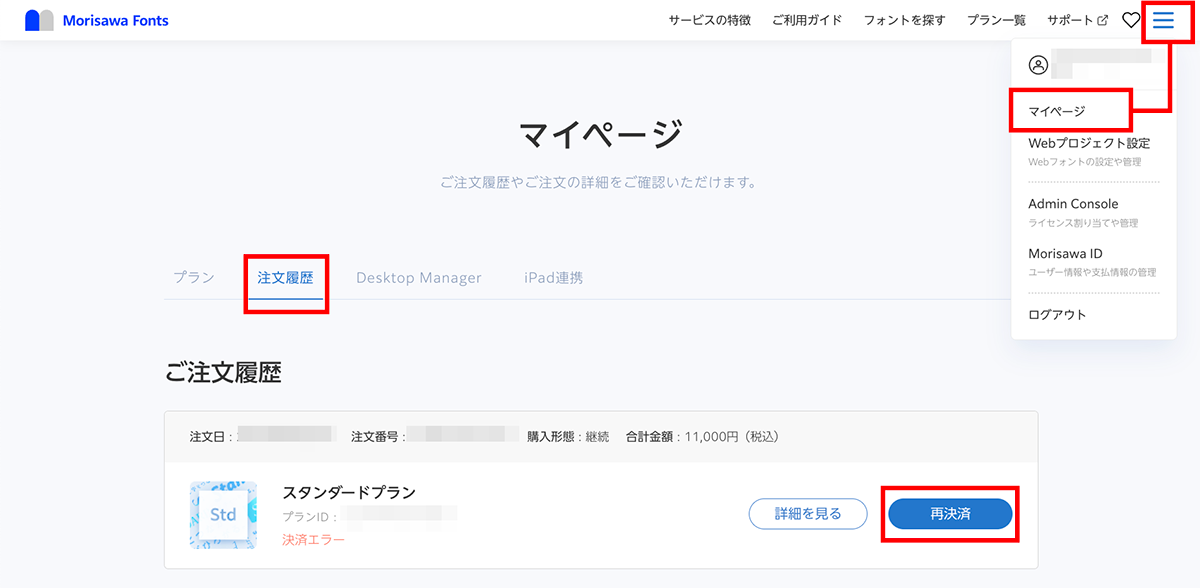The height and width of the screenshot is (588, 1200).
Task: Switch to the 注文履歴 tab
Action: (x=286, y=278)
